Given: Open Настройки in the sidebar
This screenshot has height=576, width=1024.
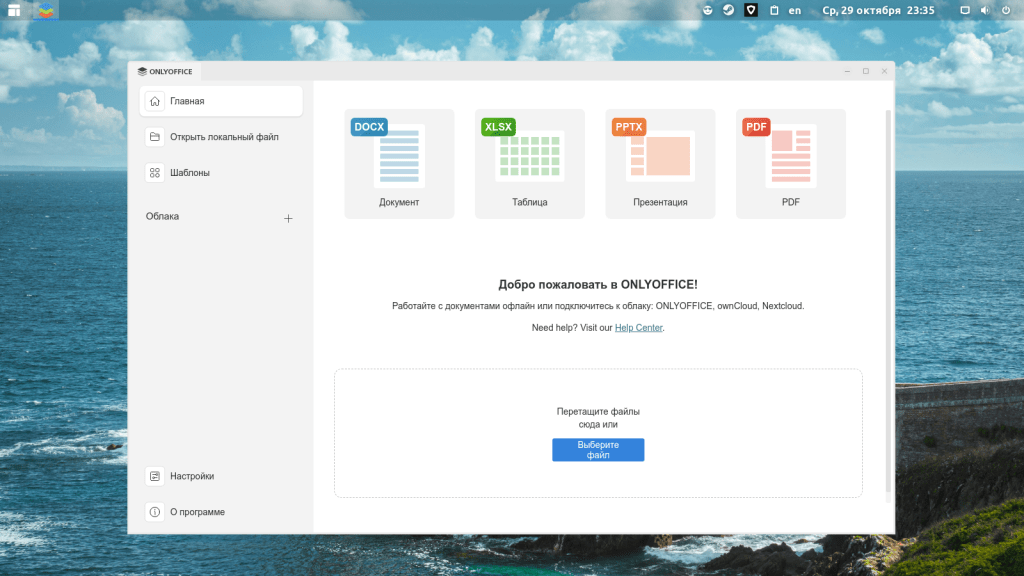Looking at the screenshot, I should pyautogui.click(x=221, y=476).
